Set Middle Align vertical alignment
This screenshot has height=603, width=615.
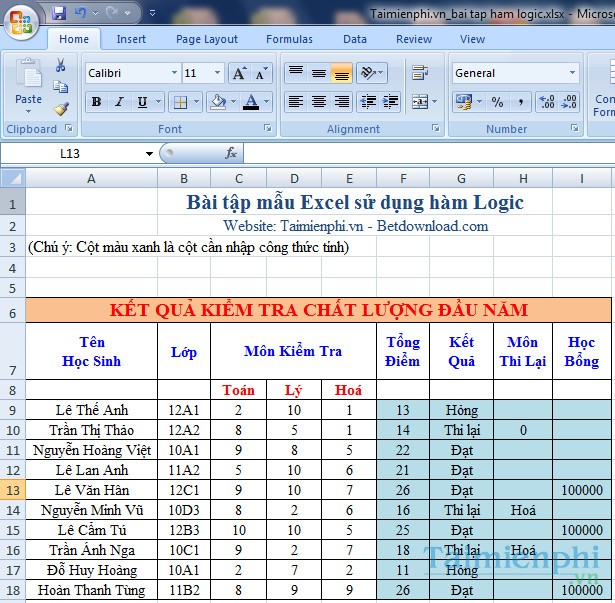click(x=319, y=73)
